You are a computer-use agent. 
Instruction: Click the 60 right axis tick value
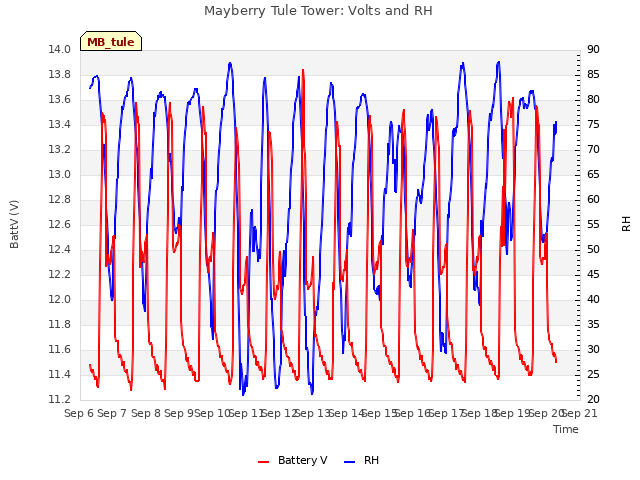point(593,200)
